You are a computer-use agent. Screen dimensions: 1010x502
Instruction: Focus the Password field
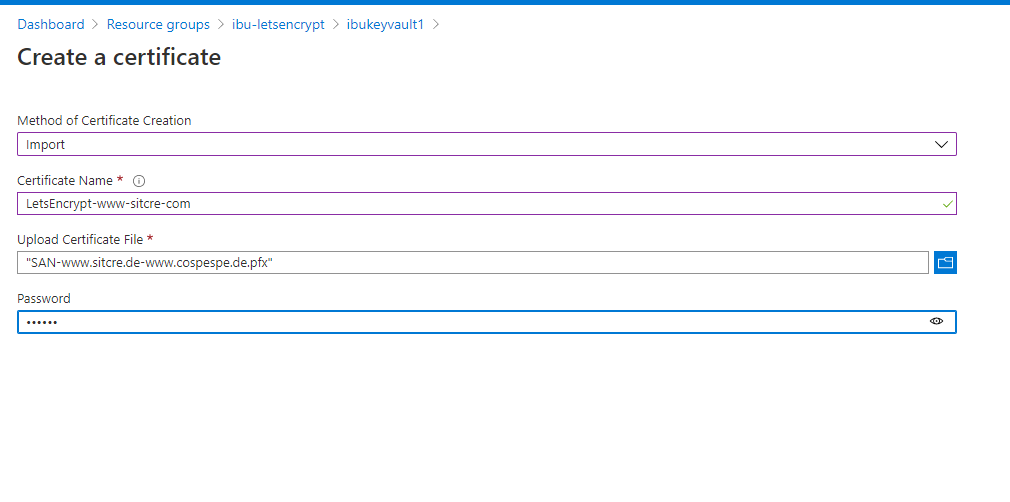pos(487,322)
